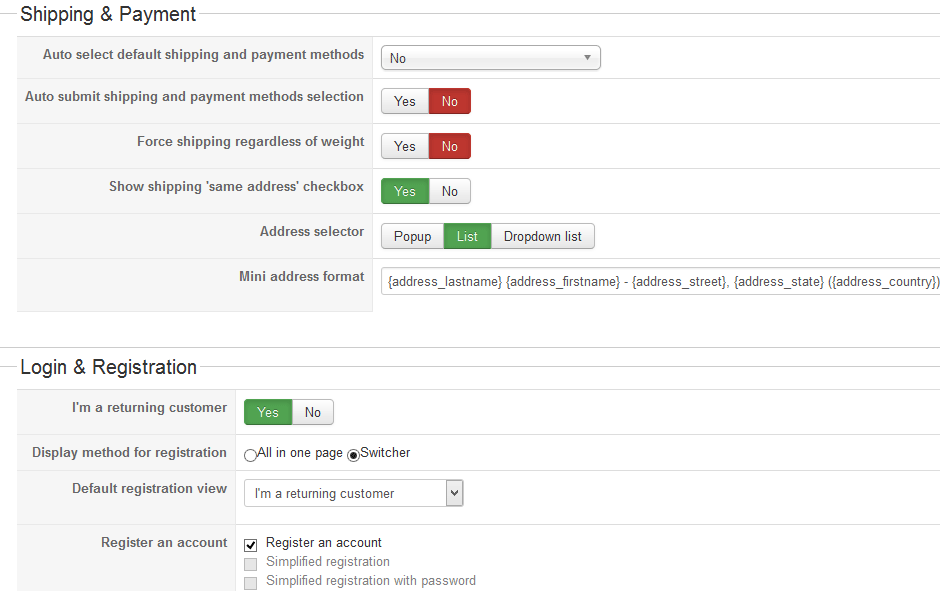Select List as the address selector

[x=467, y=236]
